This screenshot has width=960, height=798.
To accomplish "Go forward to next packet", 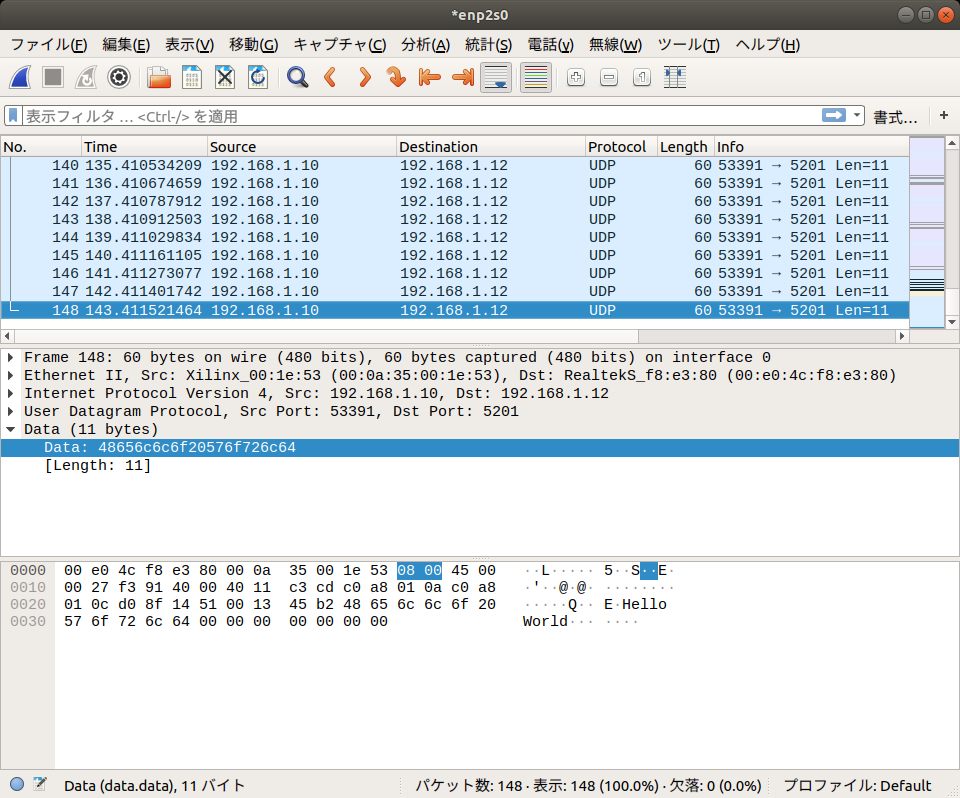I will coord(364,77).
